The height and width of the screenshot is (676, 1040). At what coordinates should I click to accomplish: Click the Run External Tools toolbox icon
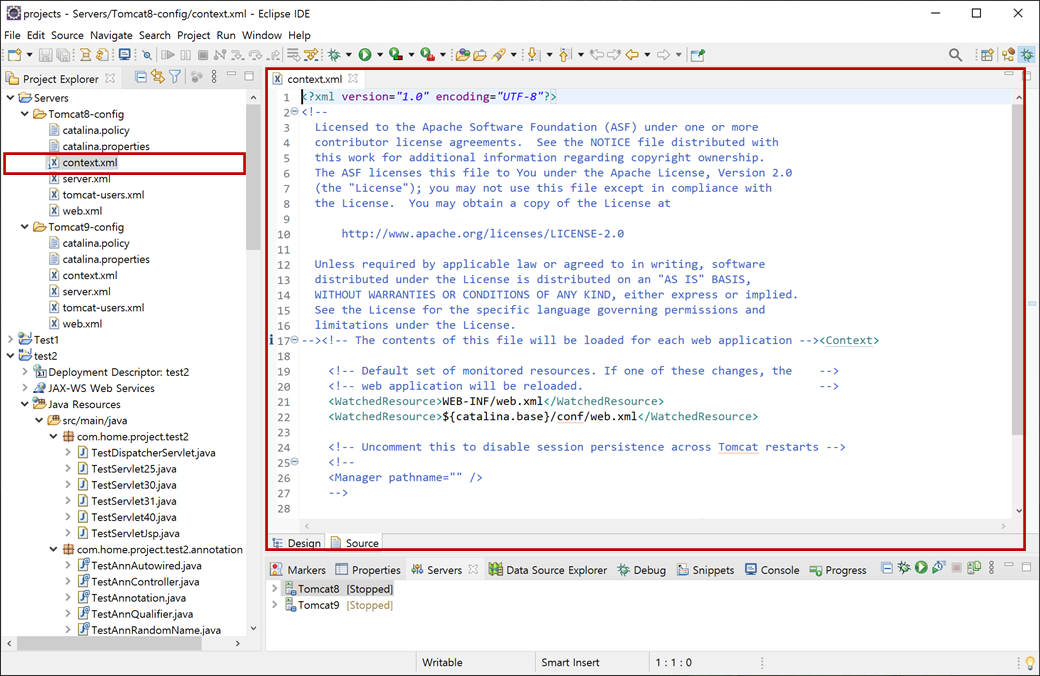(x=427, y=55)
